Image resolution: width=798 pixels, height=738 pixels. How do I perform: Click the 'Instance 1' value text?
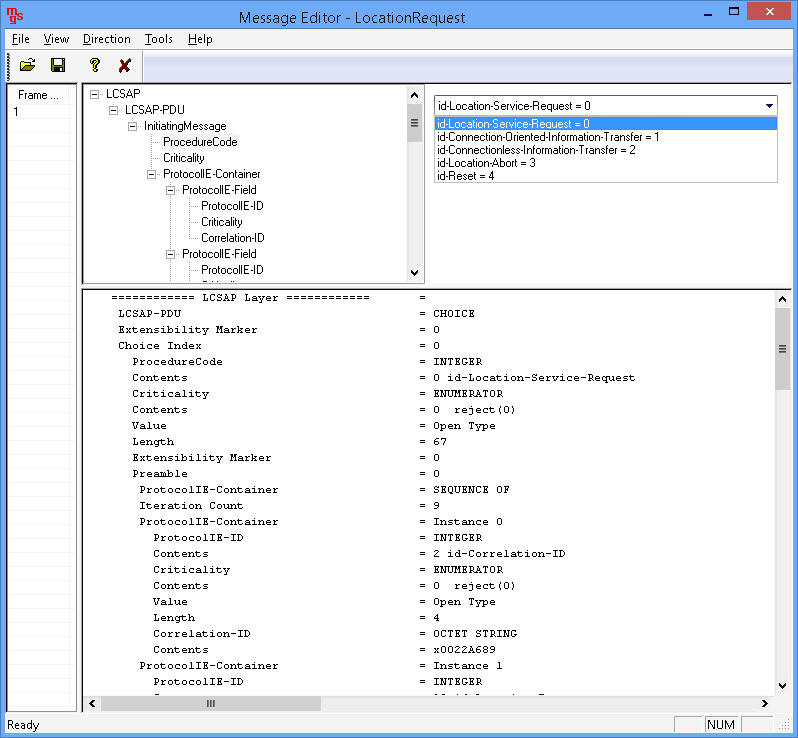point(468,666)
